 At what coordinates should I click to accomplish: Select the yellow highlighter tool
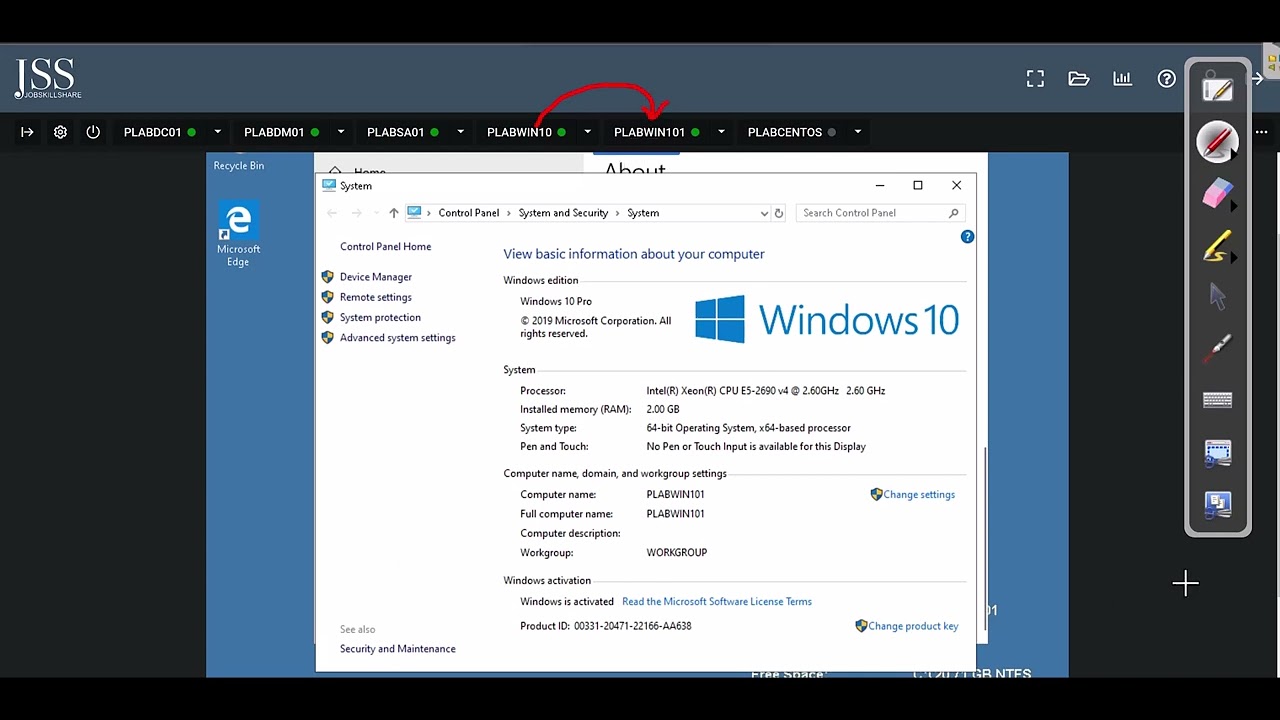tap(1217, 246)
